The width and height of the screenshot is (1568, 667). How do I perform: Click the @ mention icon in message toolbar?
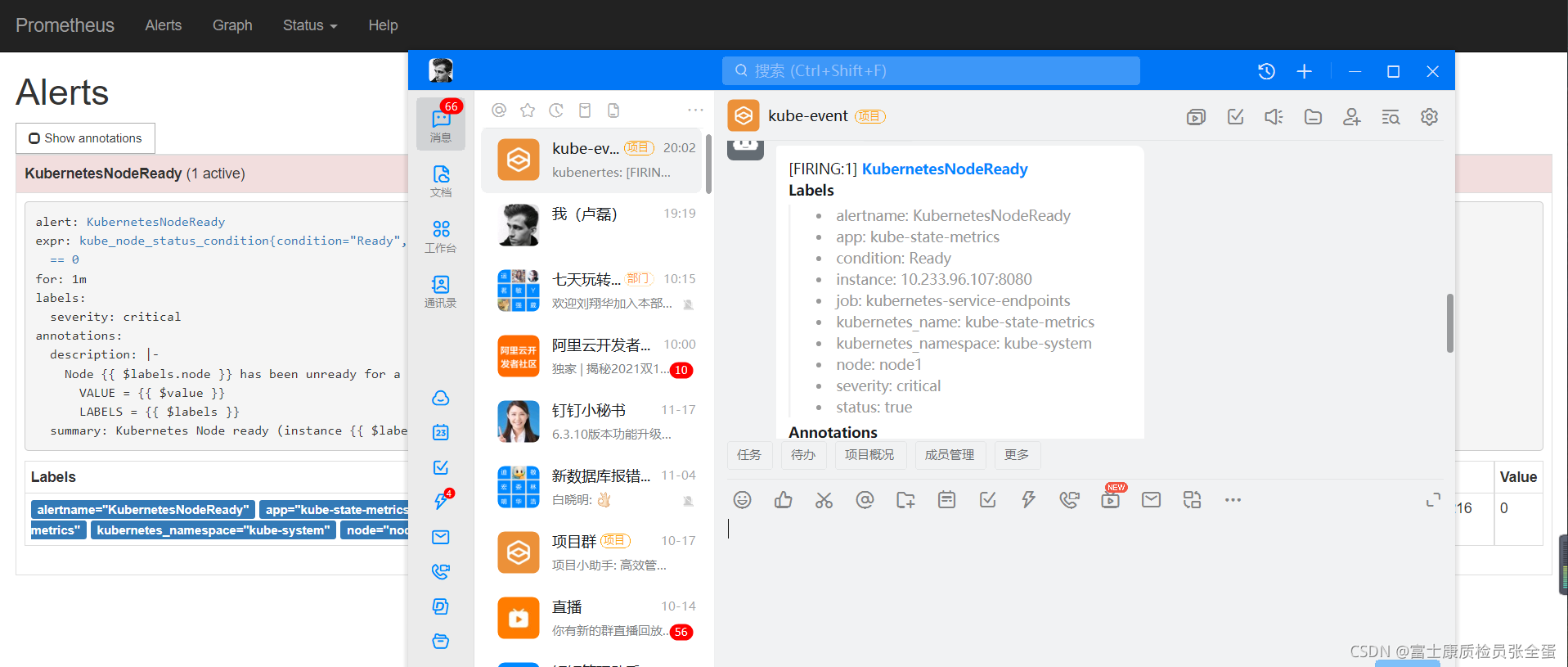865,500
